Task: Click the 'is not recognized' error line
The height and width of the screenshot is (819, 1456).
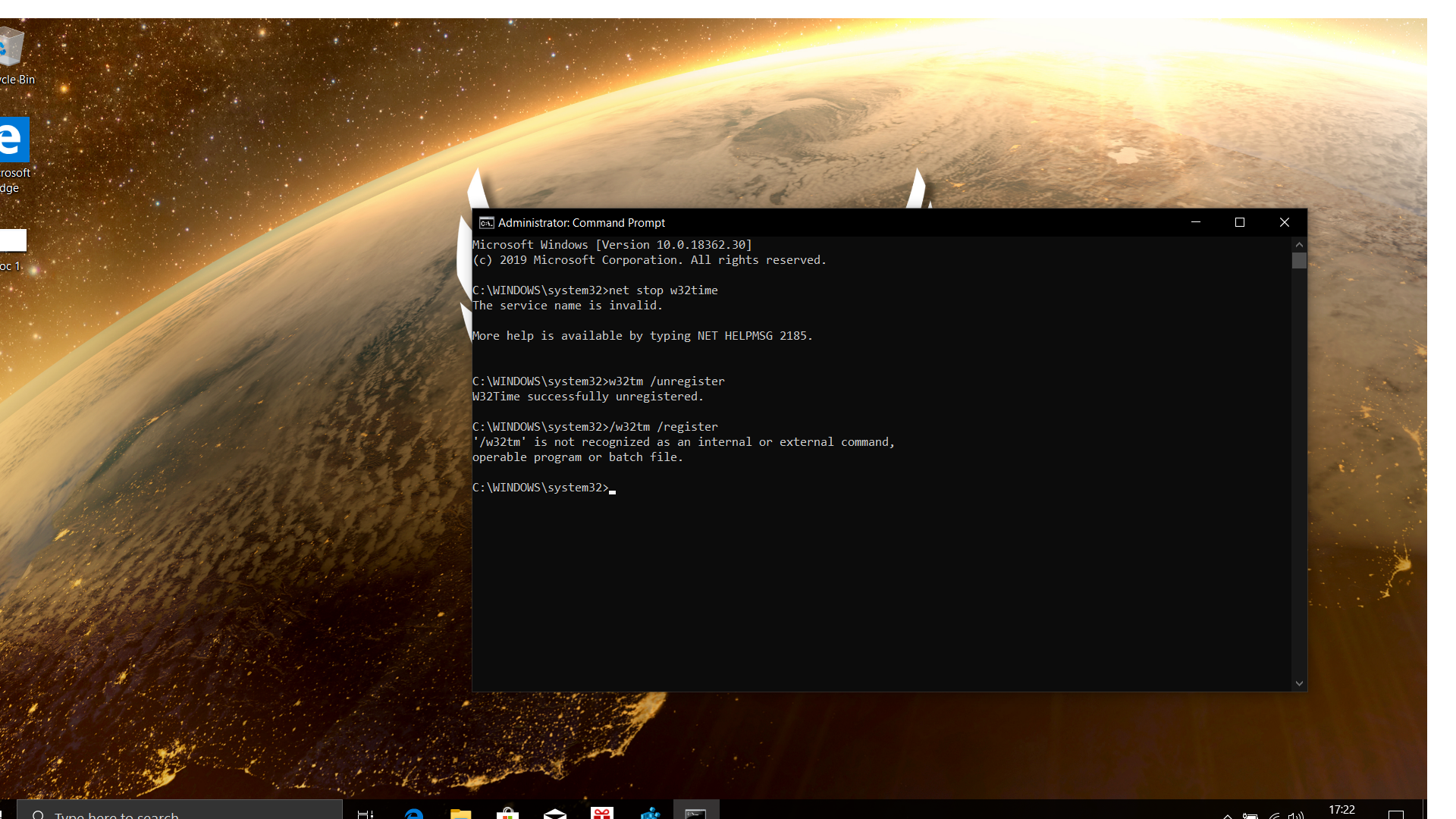Action: [x=683, y=442]
